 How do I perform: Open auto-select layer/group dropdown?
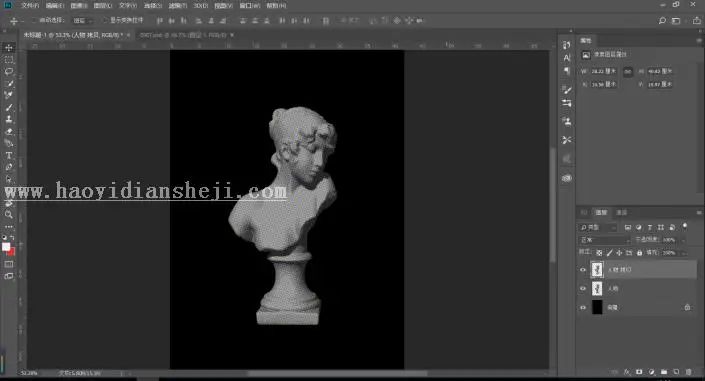[83, 21]
